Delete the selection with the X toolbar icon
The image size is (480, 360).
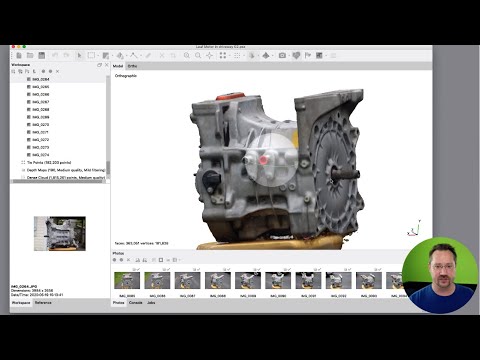pos(162,55)
